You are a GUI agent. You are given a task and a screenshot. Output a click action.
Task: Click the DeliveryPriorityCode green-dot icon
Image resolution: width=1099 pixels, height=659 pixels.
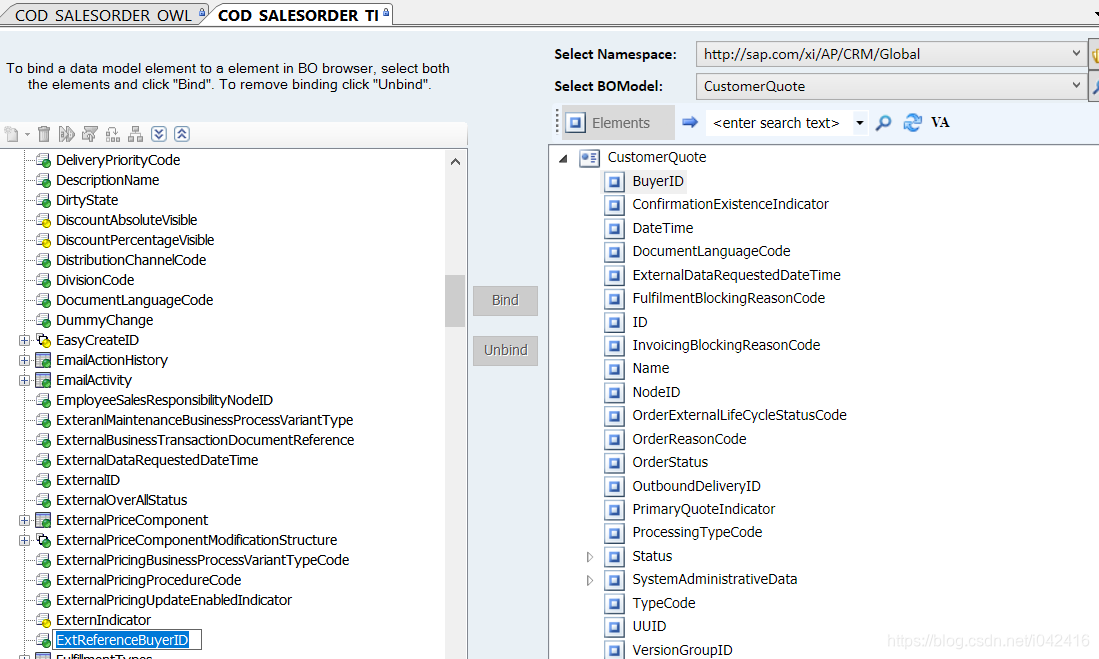coord(43,161)
